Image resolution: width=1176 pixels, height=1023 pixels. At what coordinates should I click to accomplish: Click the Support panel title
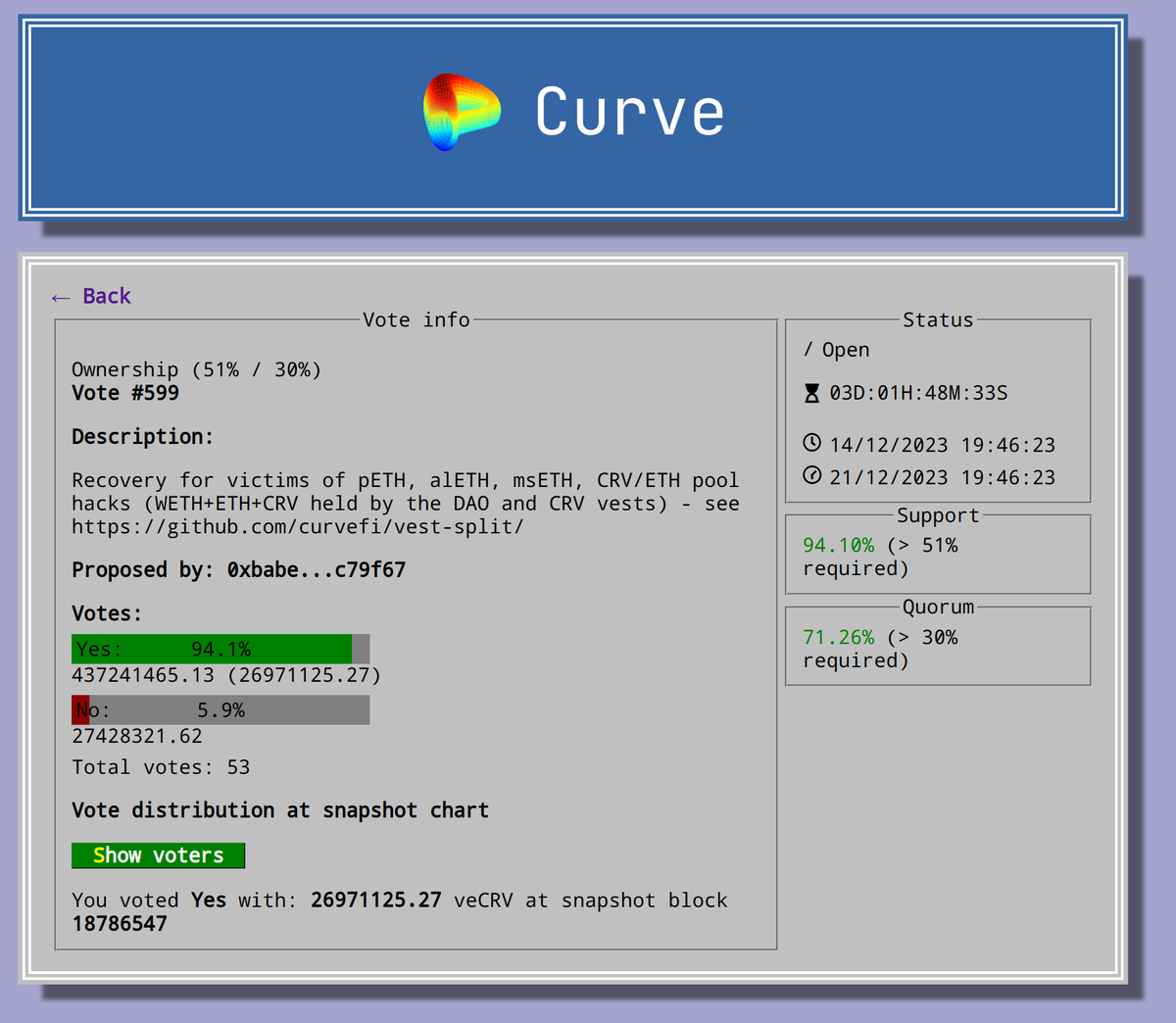[x=938, y=515]
